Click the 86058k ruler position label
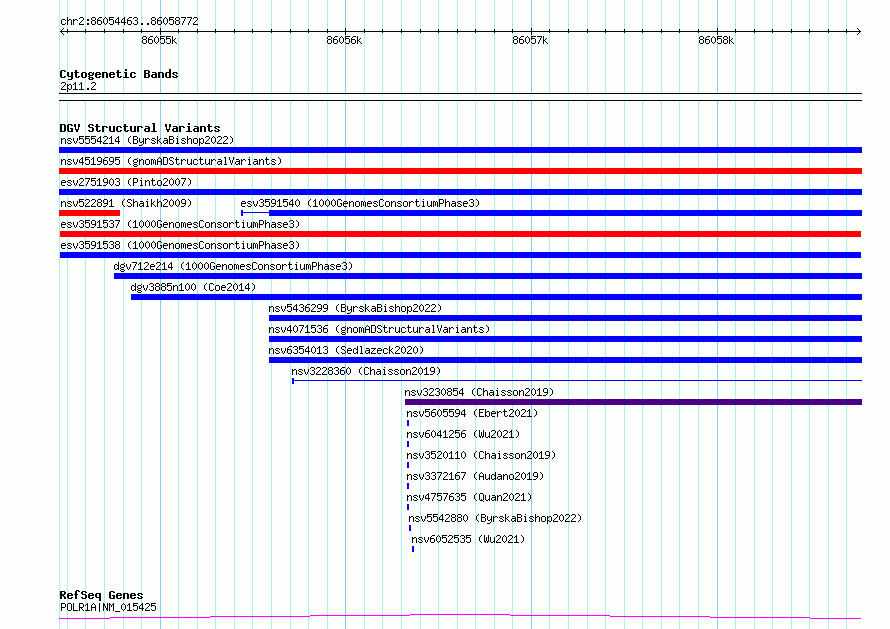The width and height of the screenshot is (890, 629). pos(716,40)
